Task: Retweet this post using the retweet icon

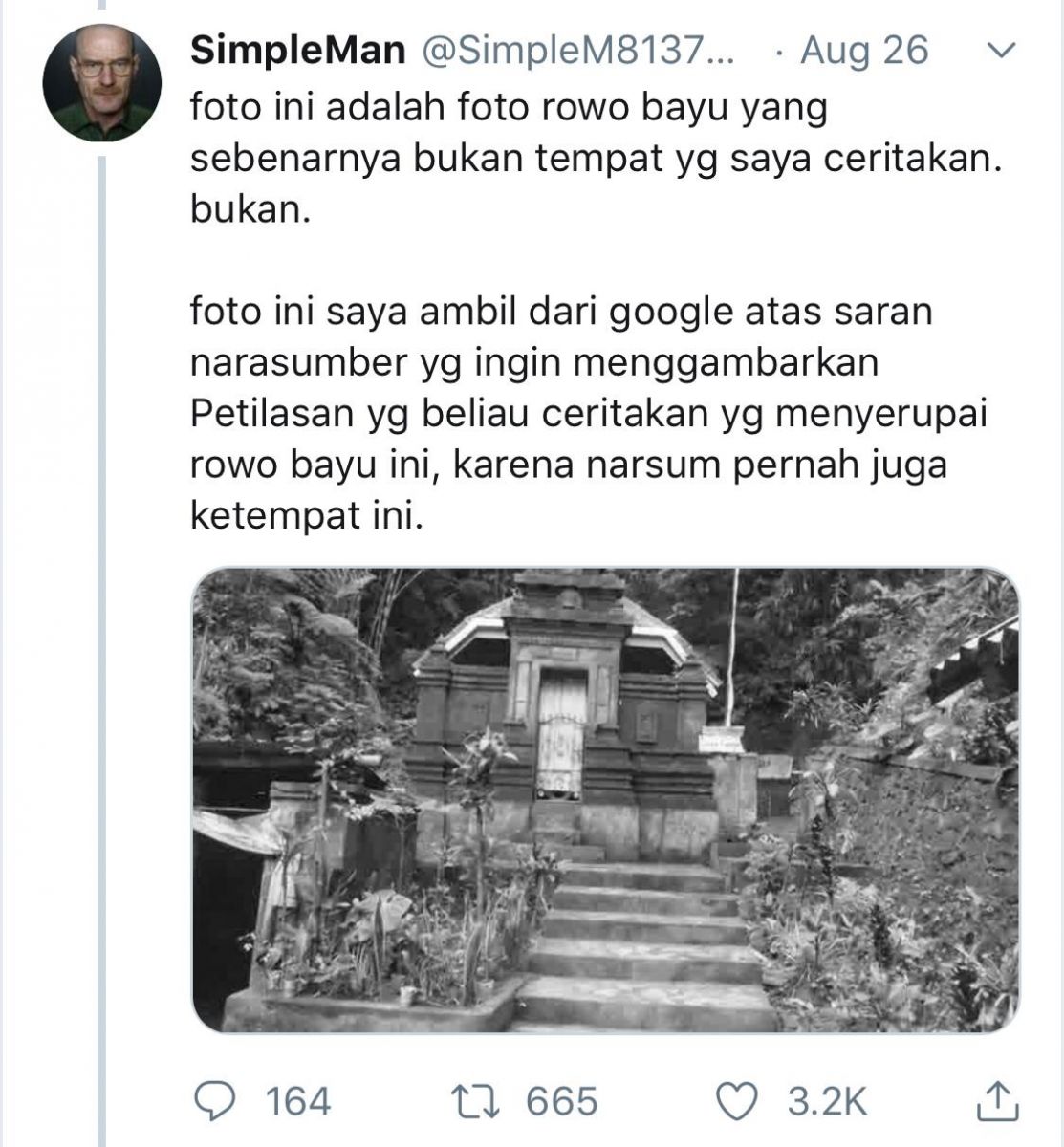Action: [x=476, y=1100]
